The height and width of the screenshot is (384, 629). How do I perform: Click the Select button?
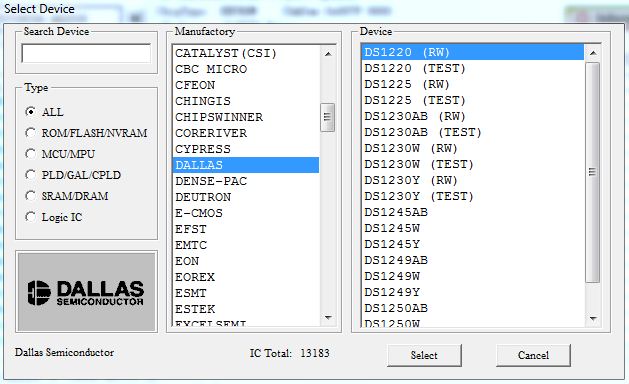(x=424, y=355)
